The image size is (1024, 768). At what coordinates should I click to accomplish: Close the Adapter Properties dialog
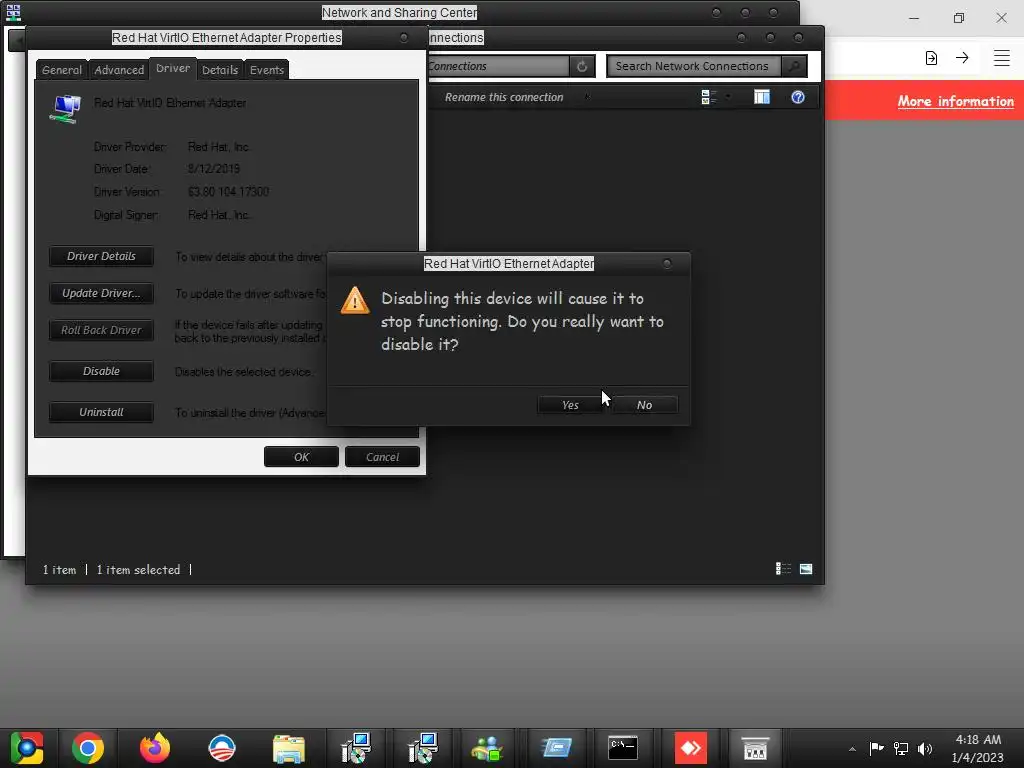404,38
